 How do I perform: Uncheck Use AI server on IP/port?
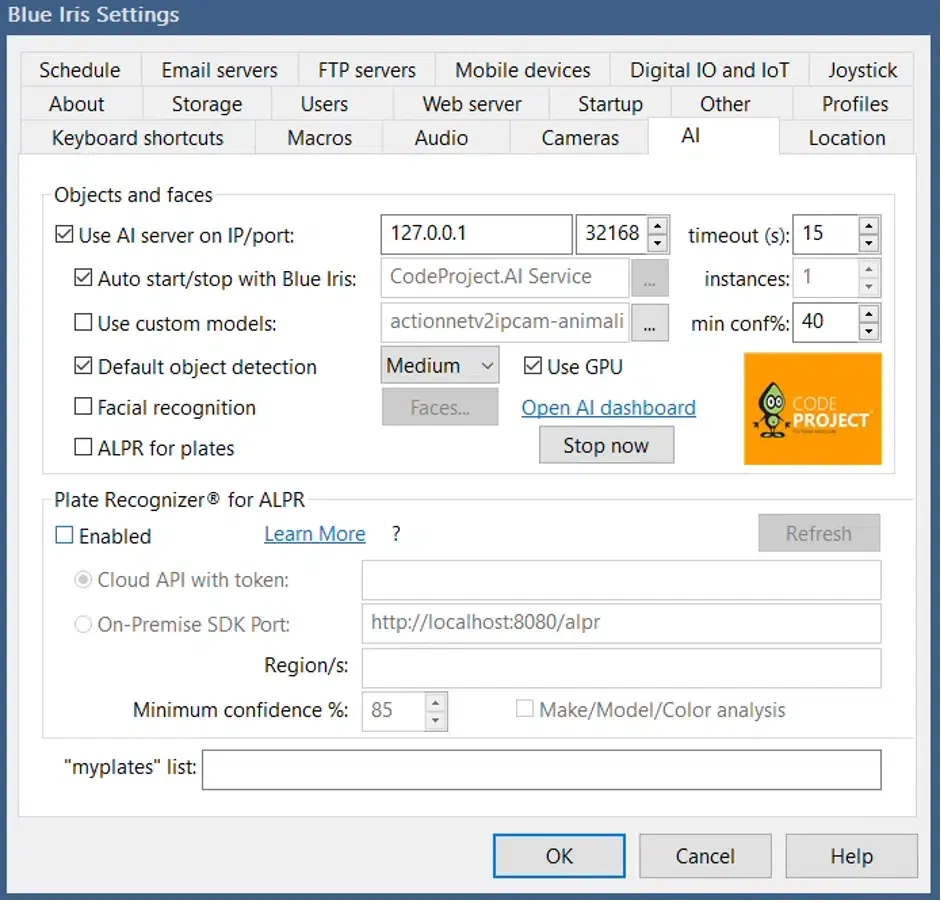pyautogui.click(x=64, y=236)
